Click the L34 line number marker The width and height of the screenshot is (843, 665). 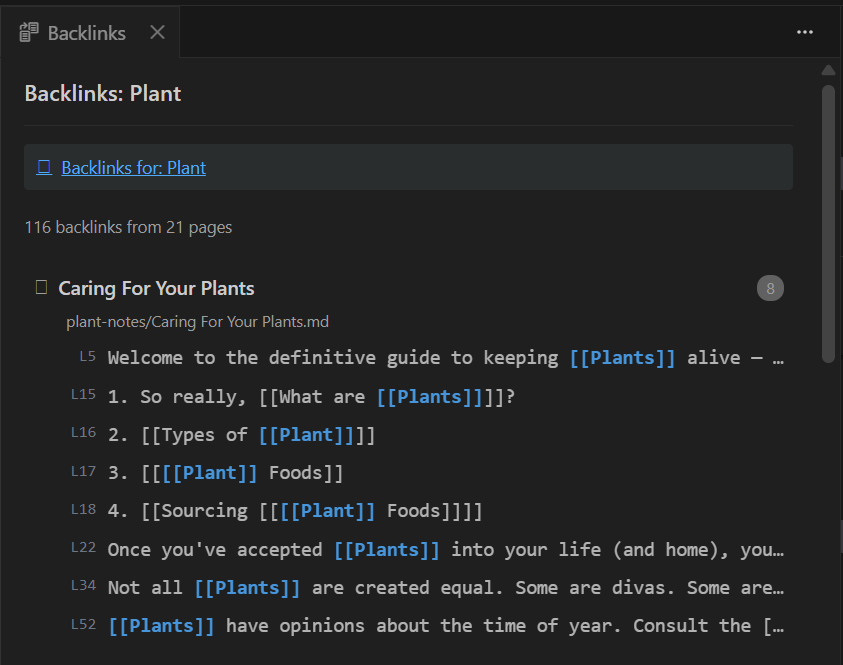click(83, 586)
